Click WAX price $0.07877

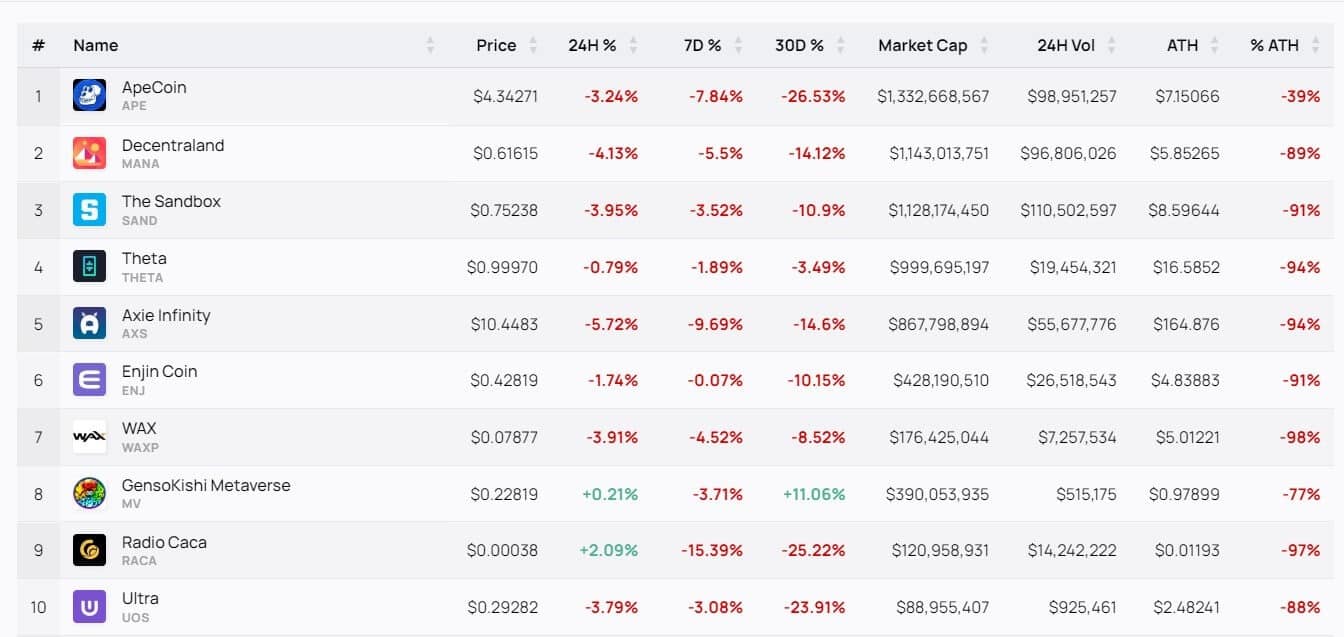click(x=504, y=437)
